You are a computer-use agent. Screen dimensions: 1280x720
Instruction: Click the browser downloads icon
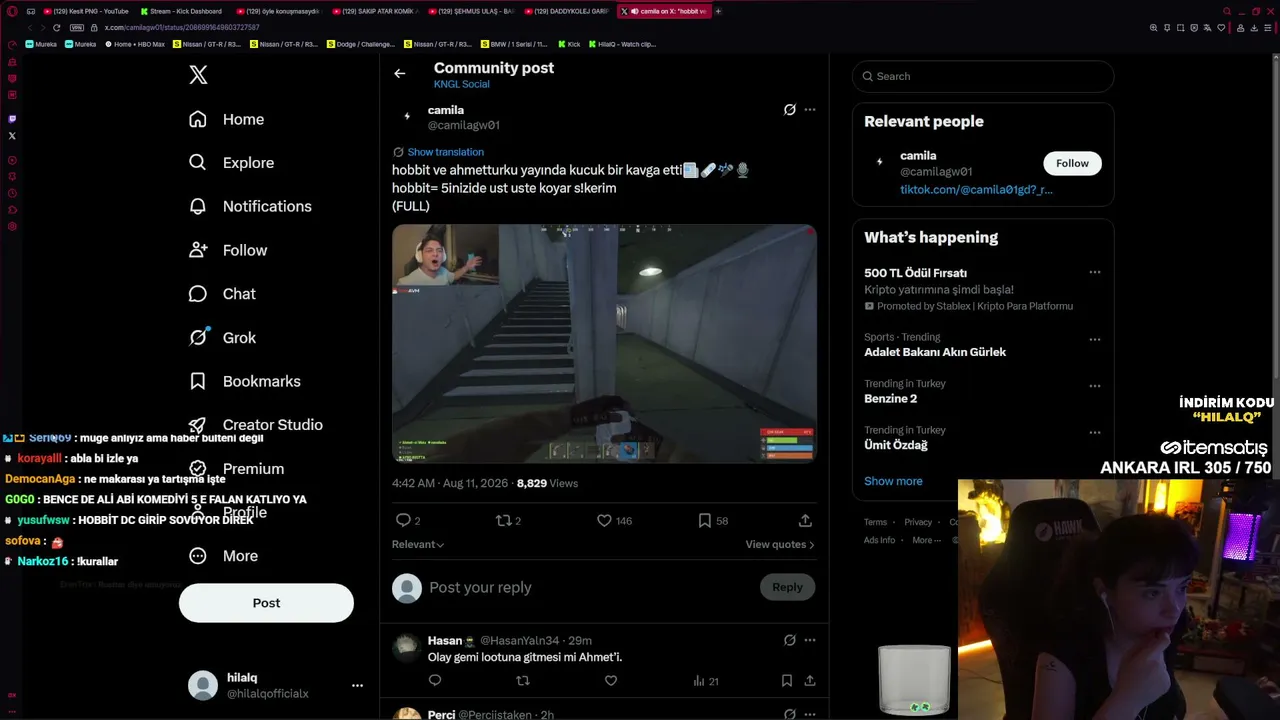[1254, 28]
